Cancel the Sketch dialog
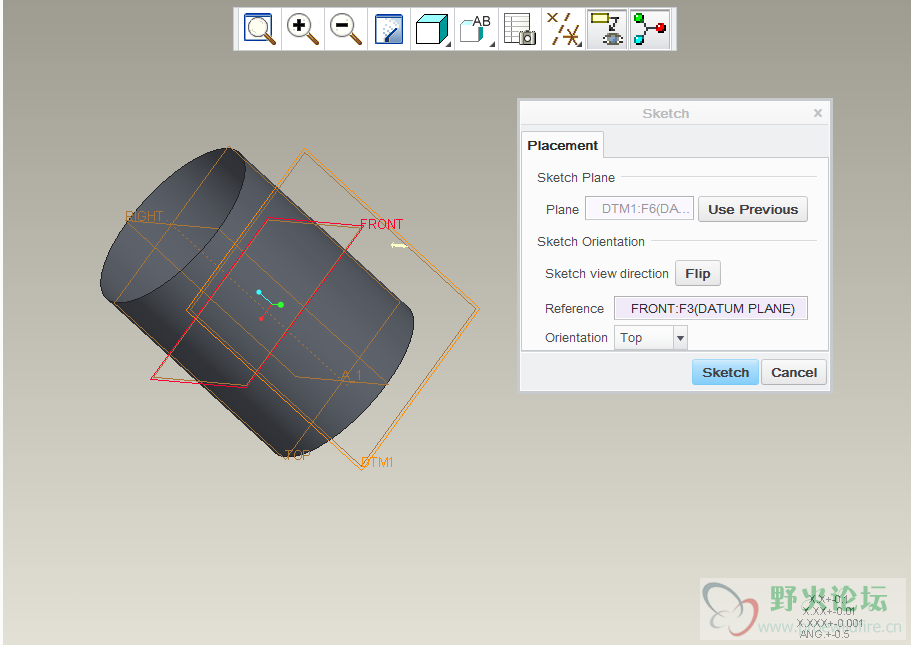Image resolution: width=911 pixels, height=645 pixels. [x=794, y=372]
